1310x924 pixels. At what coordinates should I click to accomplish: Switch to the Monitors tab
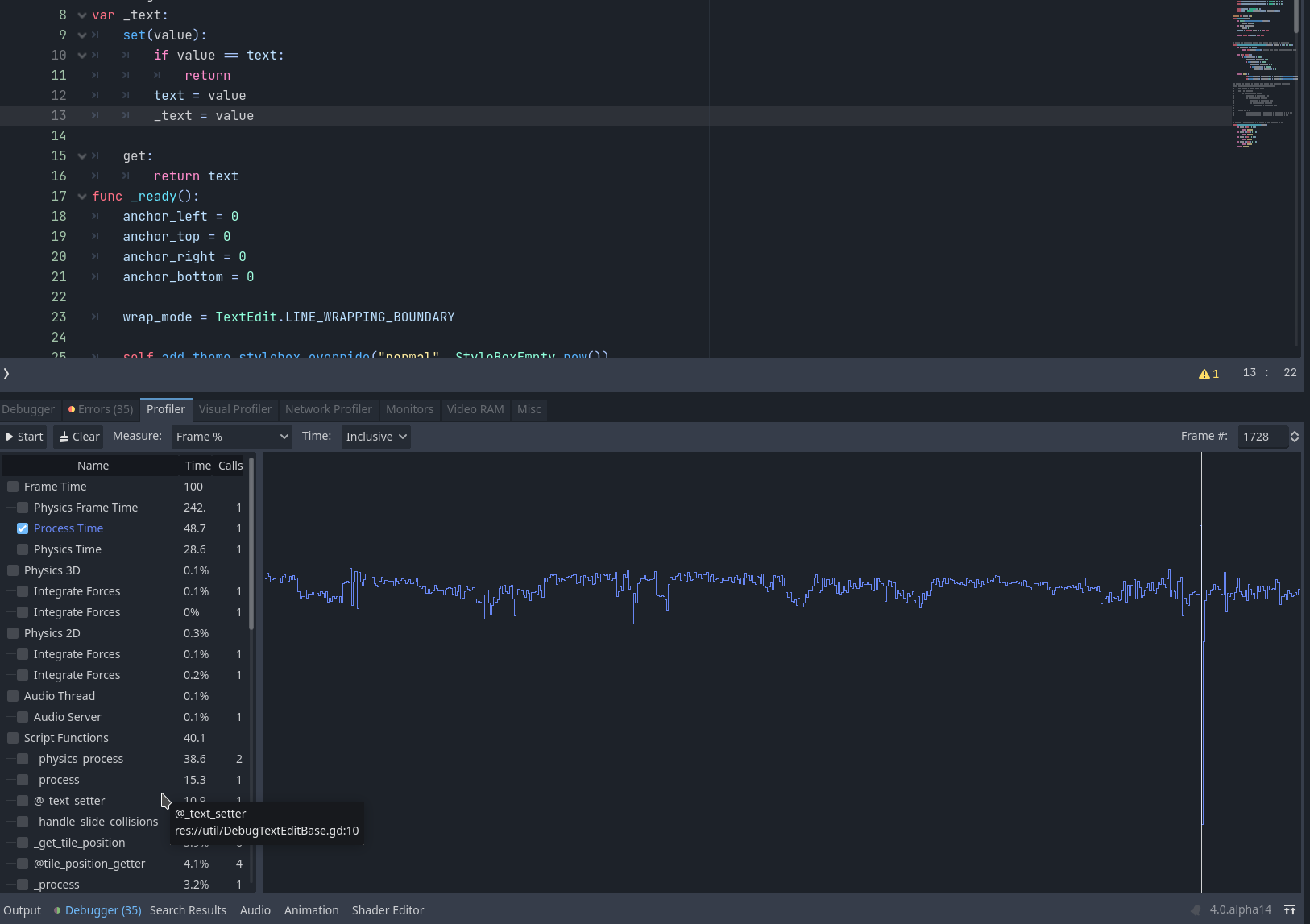point(409,409)
